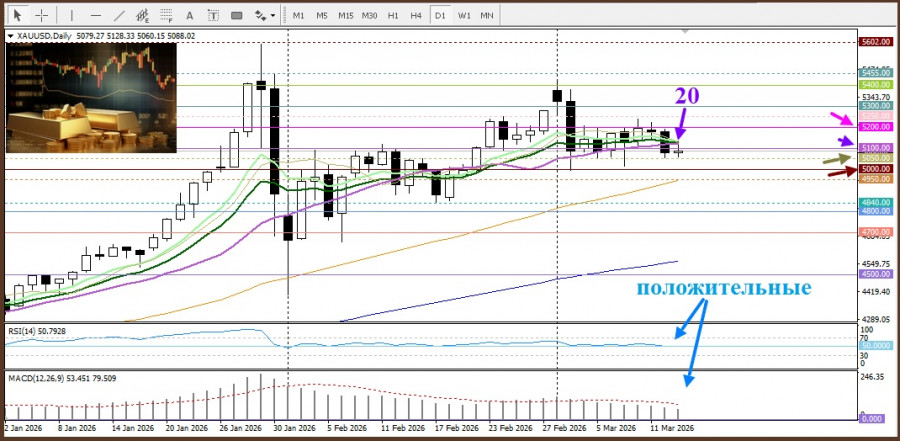
Task: Activate the crosshair tool
Action: point(41,15)
